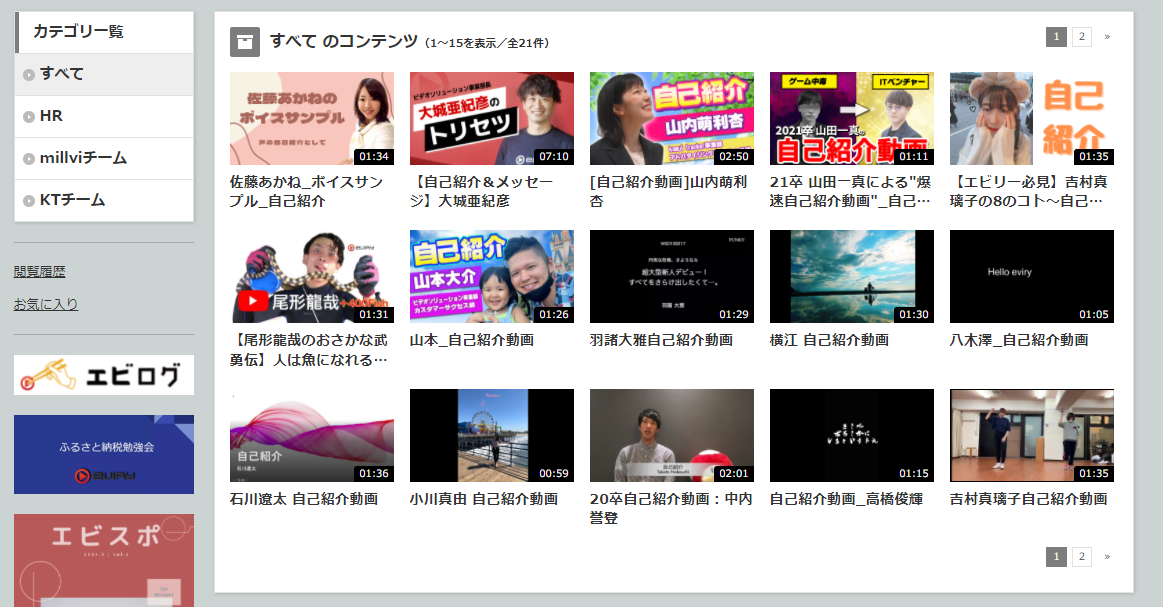Go to page 2 using top pagination
1163x607 pixels.
(1082, 36)
